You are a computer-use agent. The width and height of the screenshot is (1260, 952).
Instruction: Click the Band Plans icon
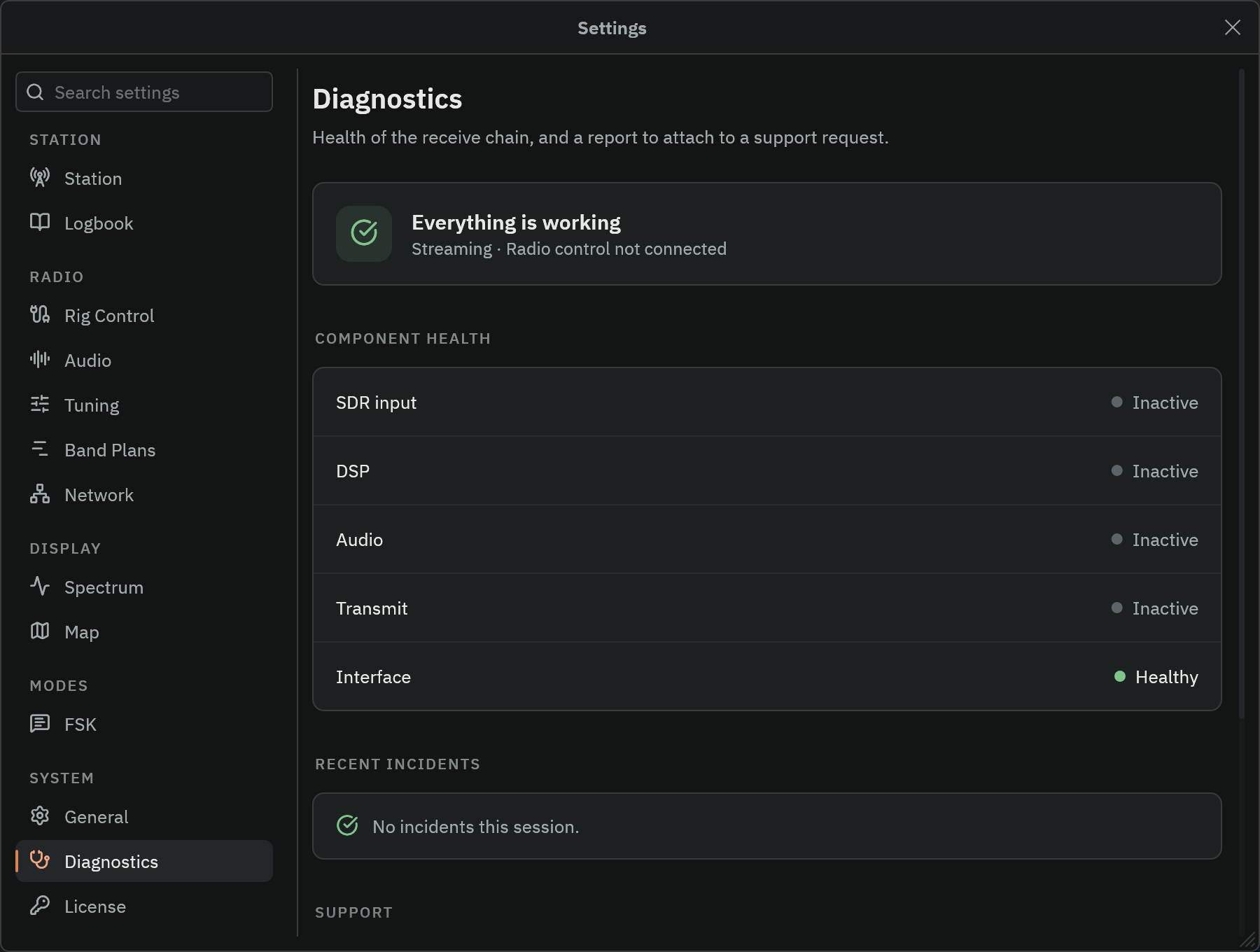(x=40, y=449)
